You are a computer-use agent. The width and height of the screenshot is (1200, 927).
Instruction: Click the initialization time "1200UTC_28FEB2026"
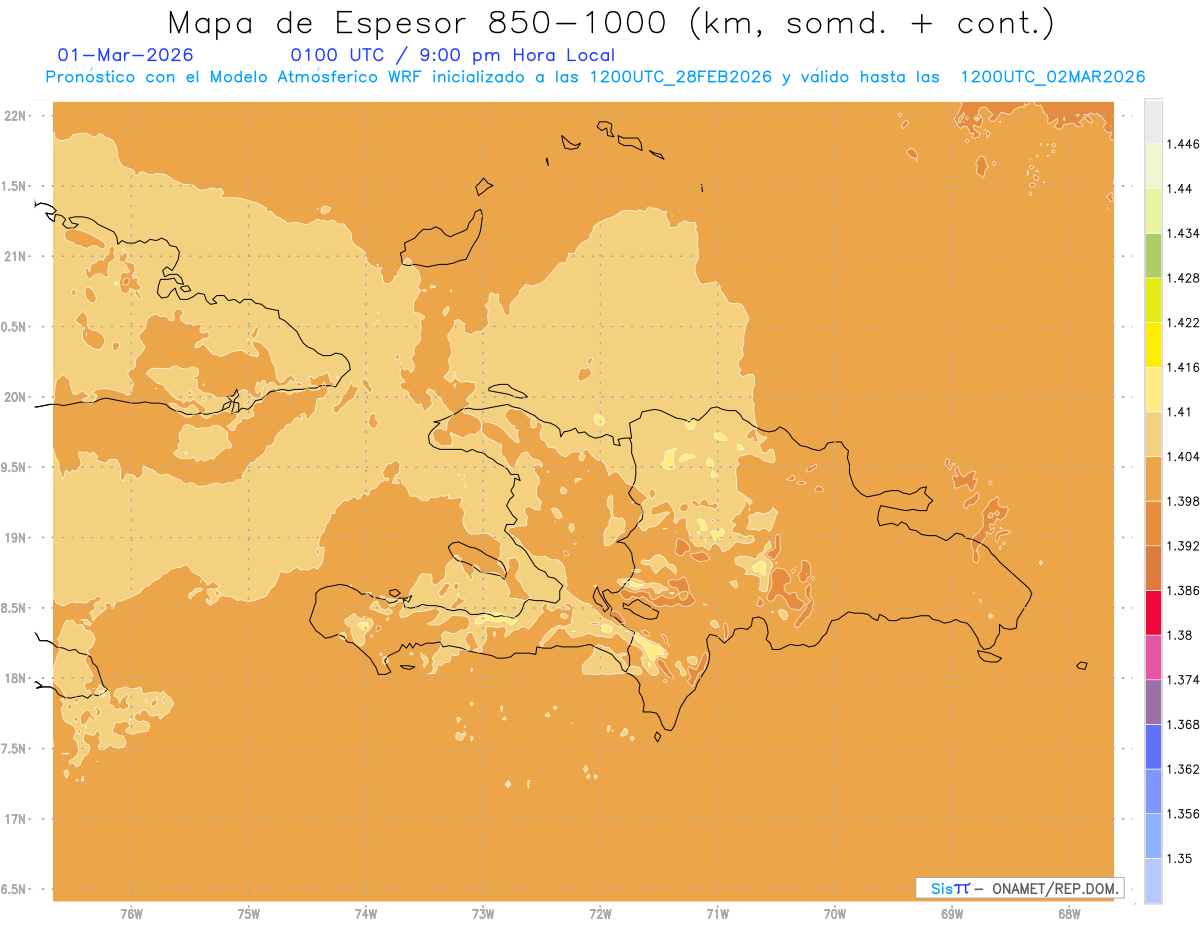click(x=680, y=77)
